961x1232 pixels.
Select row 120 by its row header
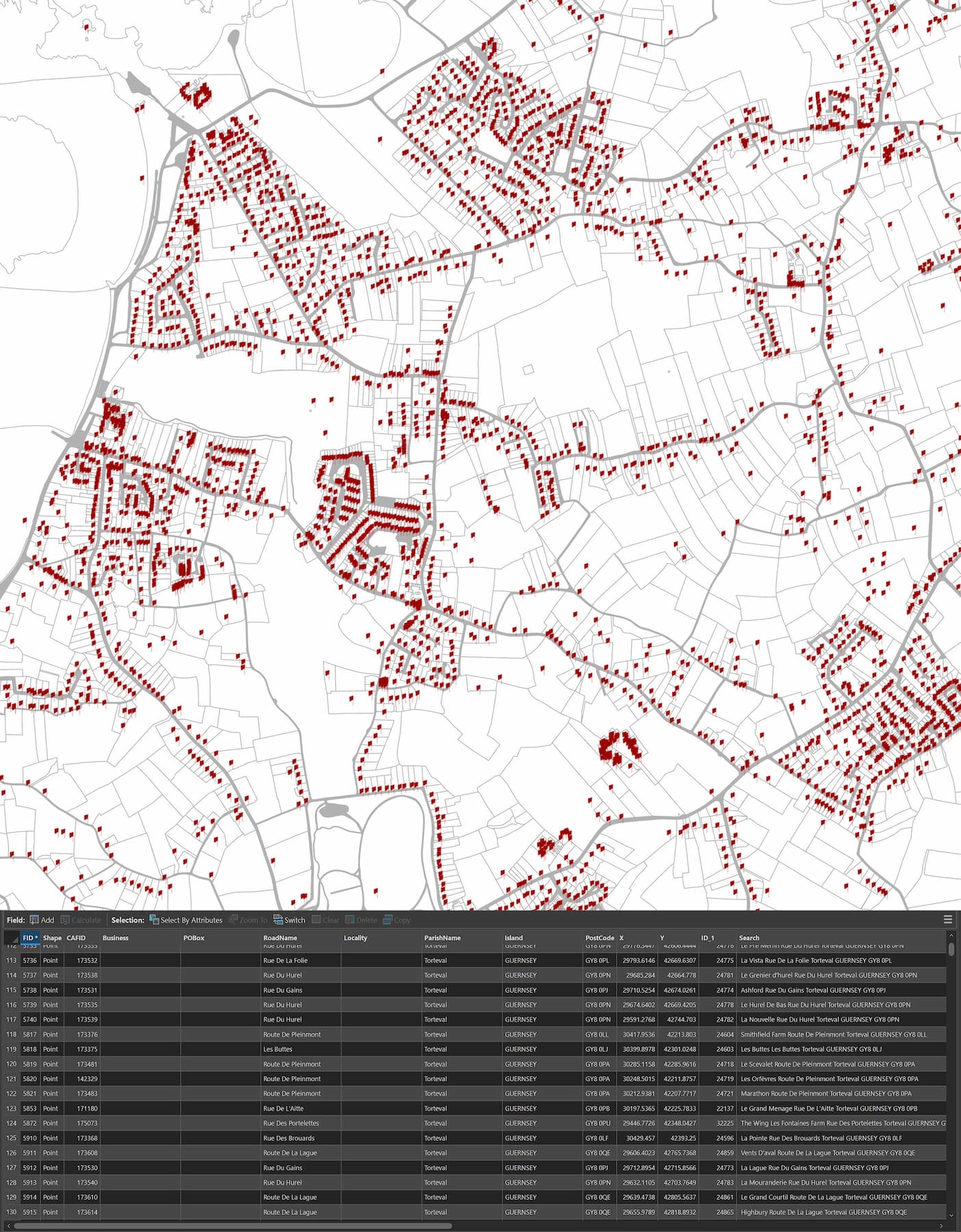(x=11, y=1064)
